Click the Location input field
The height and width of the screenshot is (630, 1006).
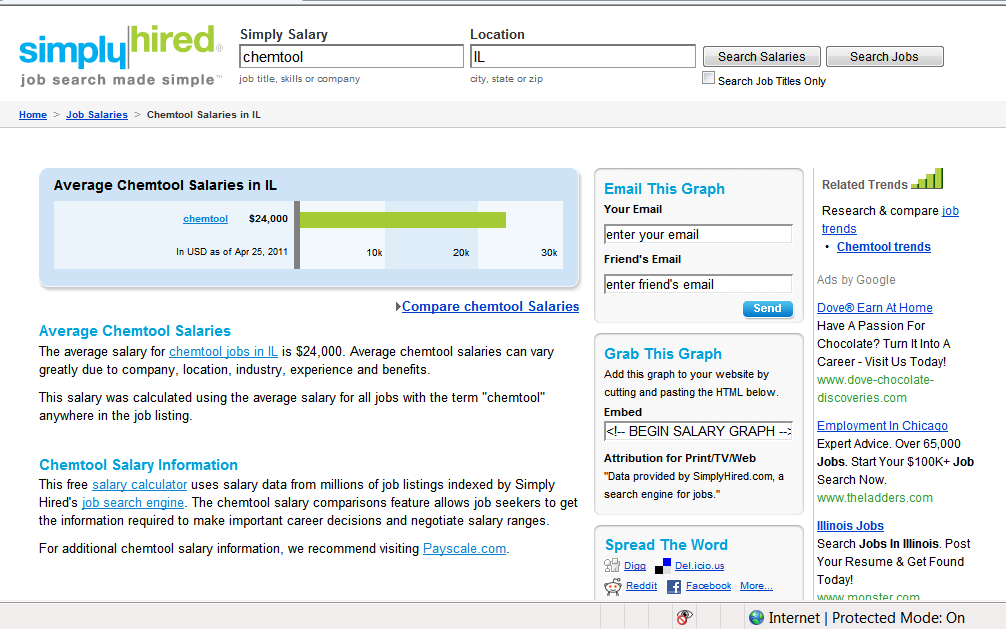(x=583, y=56)
